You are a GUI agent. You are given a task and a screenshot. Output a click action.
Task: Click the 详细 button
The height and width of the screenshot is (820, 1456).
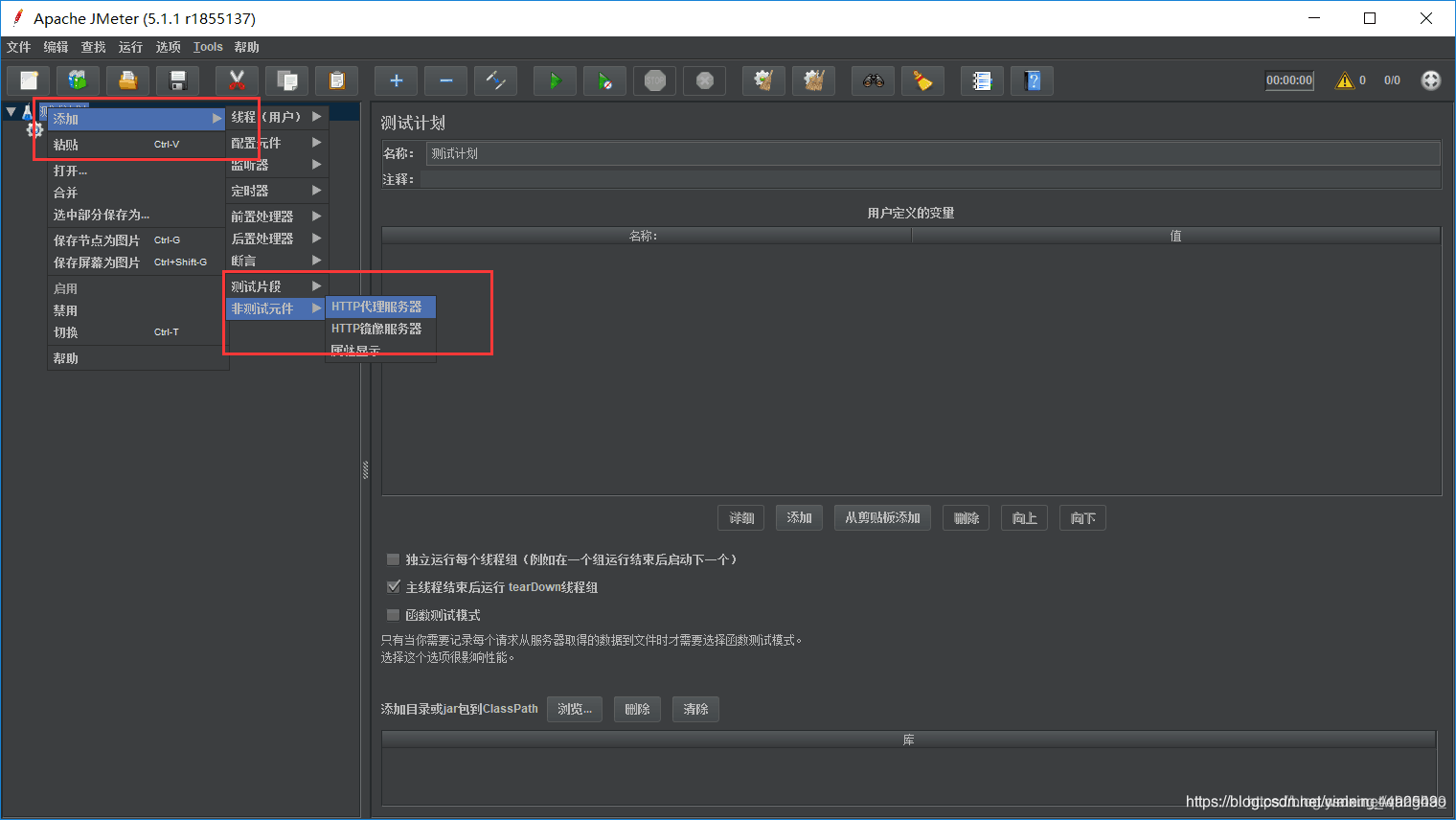coord(741,518)
